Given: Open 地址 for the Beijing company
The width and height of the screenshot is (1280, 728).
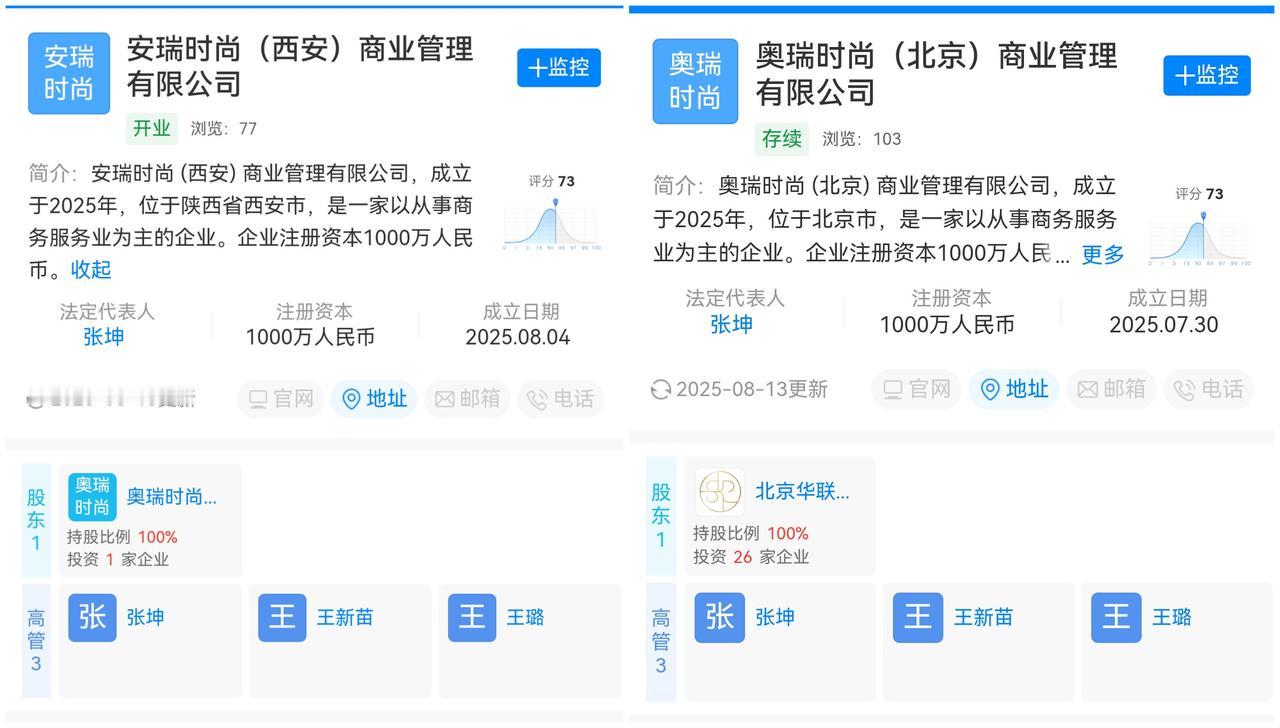Looking at the screenshot, I should click(x=1014, y=389).
